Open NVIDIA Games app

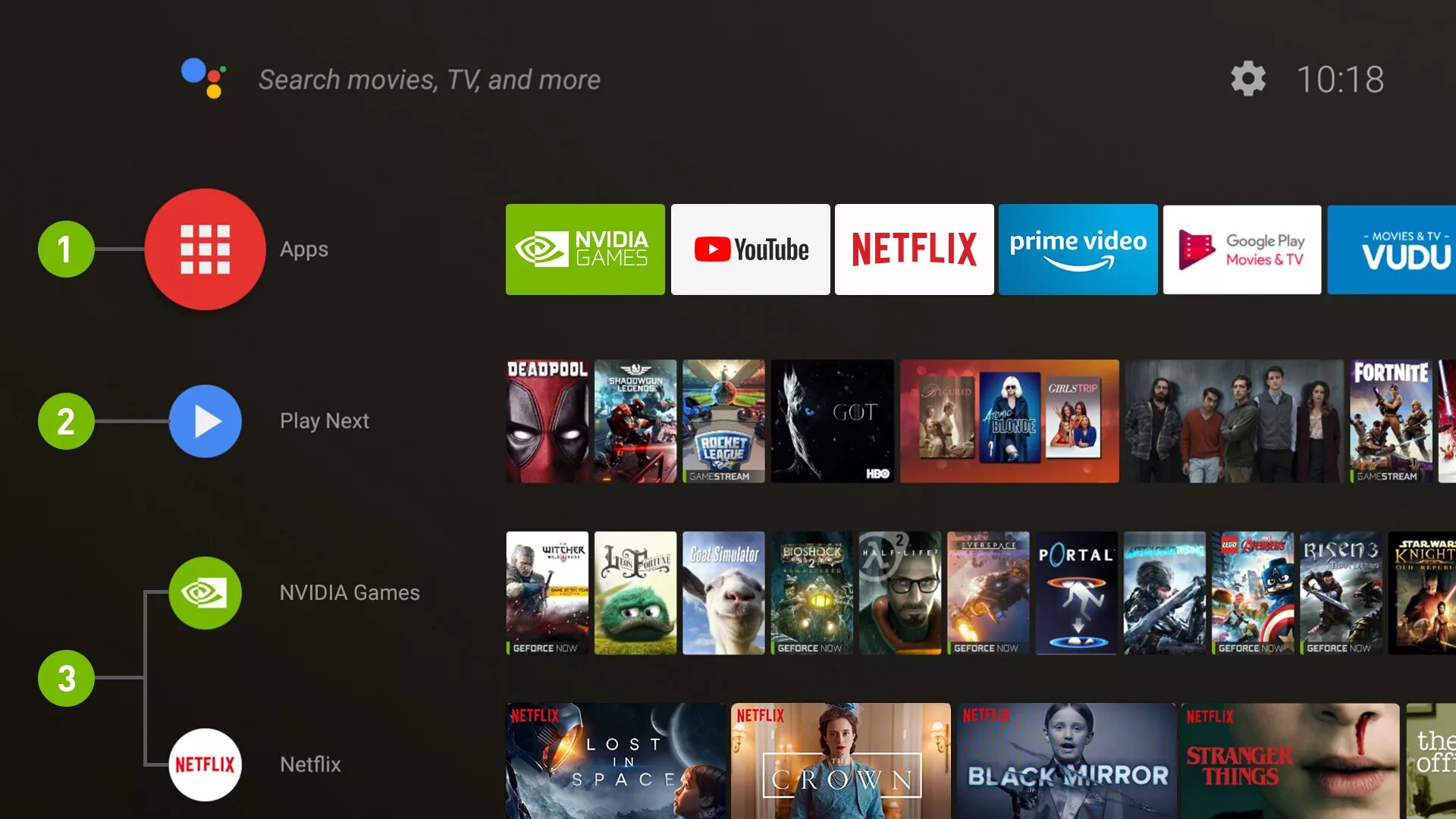click(585, 249)
